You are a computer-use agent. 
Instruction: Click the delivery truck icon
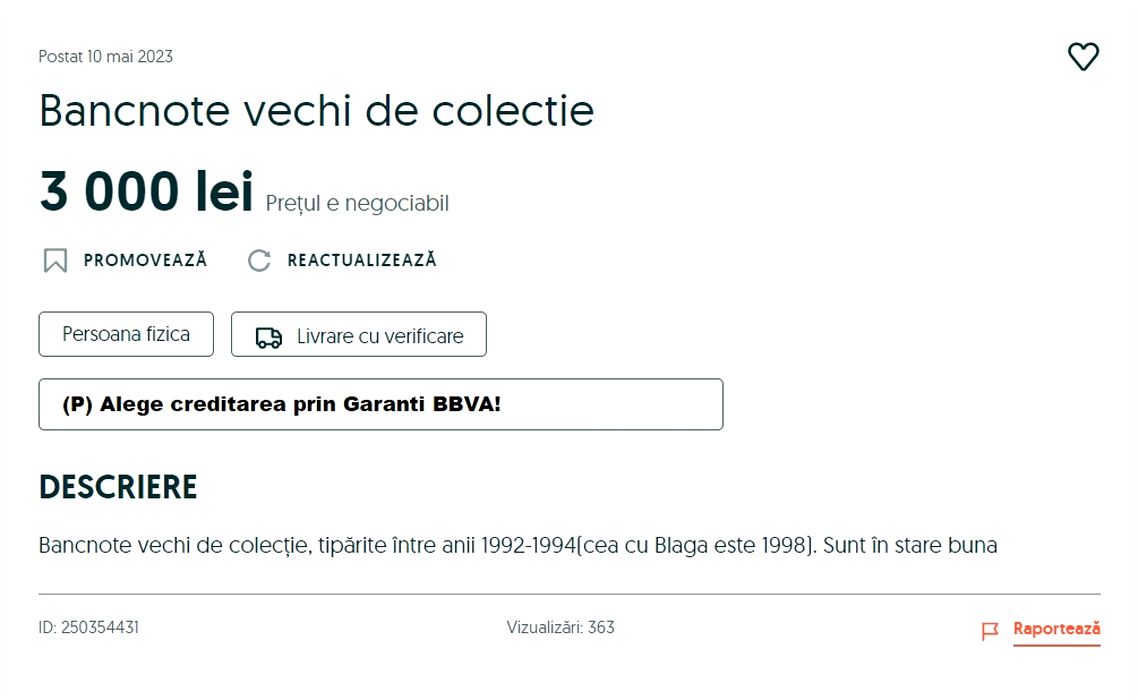268,337
